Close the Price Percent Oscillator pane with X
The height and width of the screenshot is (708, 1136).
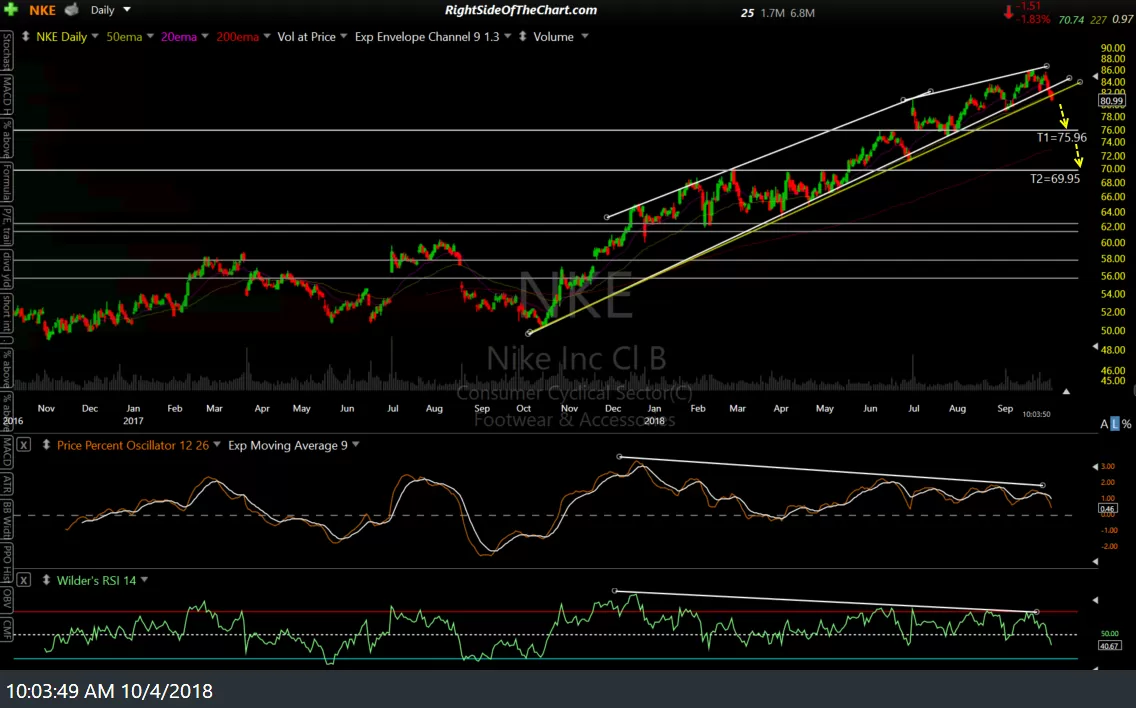pyautogui.click(x=23, y=445)
